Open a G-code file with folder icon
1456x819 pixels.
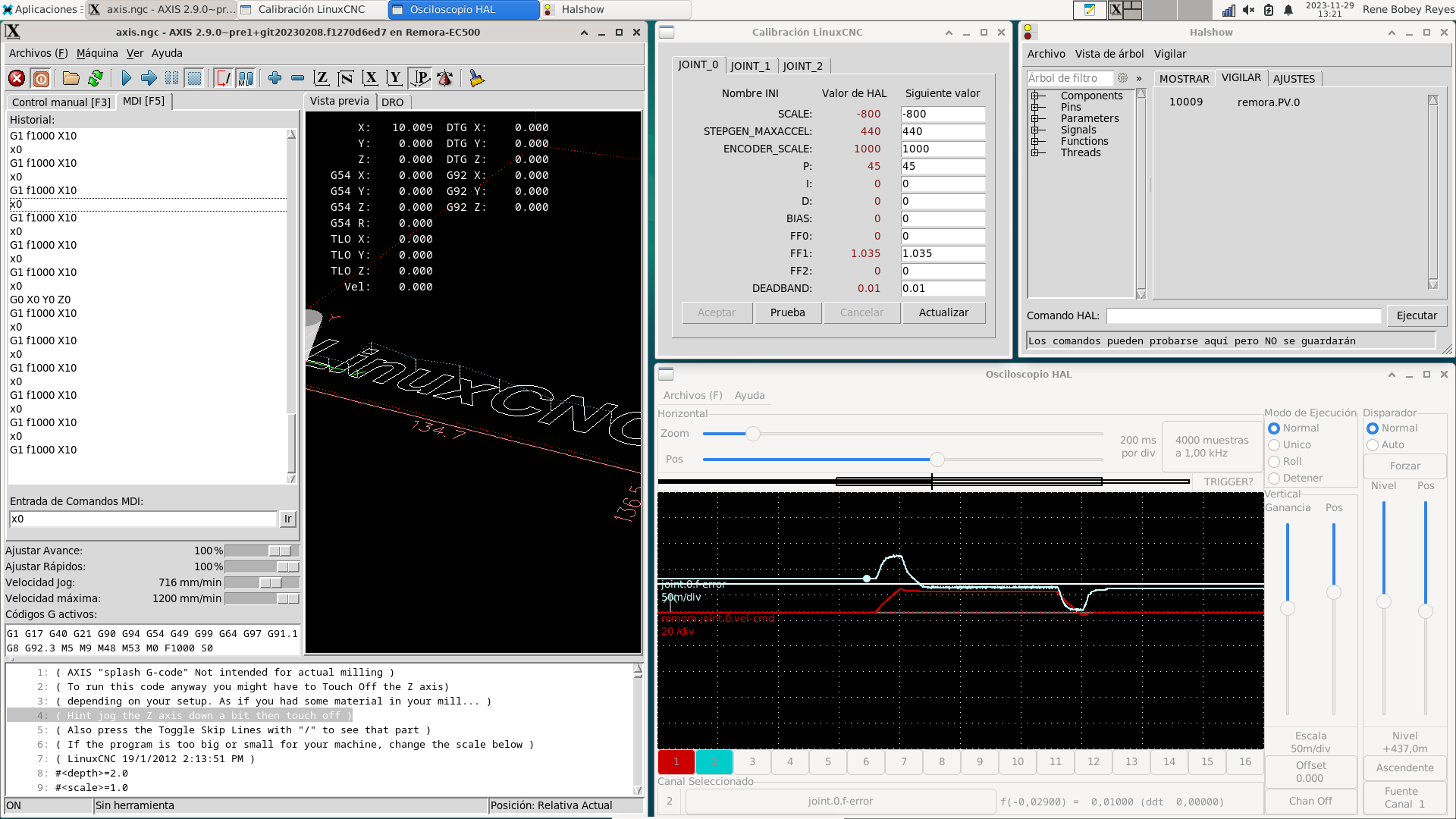tap(71, 78)
